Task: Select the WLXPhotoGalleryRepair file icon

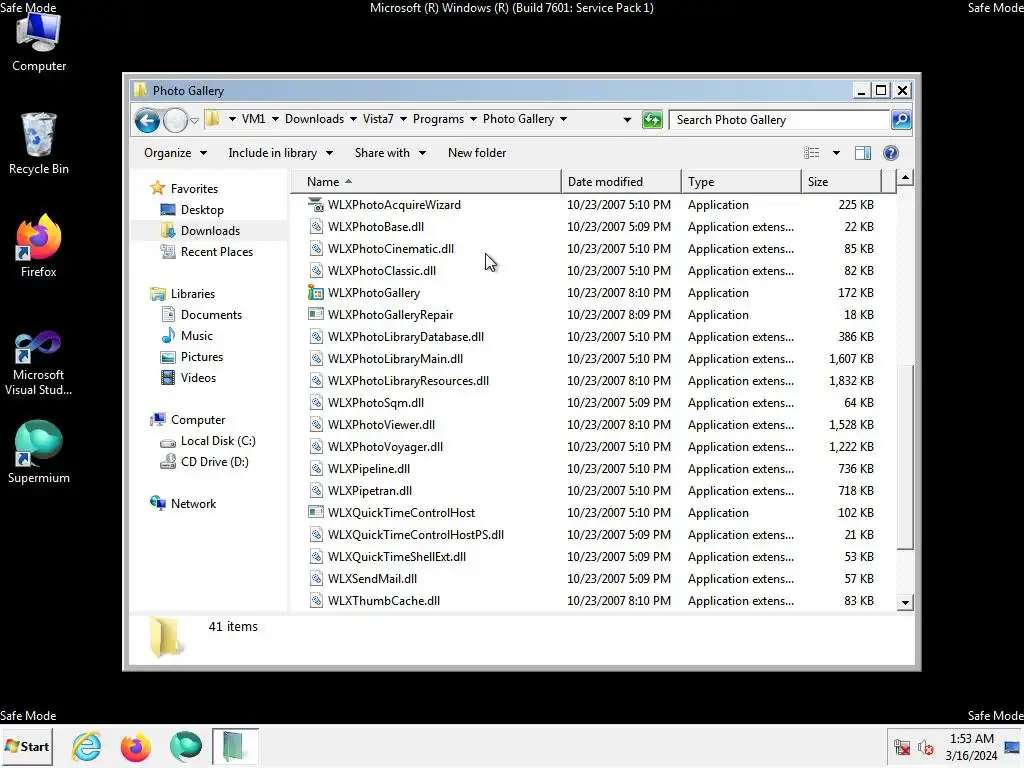Action: (316, 314)
